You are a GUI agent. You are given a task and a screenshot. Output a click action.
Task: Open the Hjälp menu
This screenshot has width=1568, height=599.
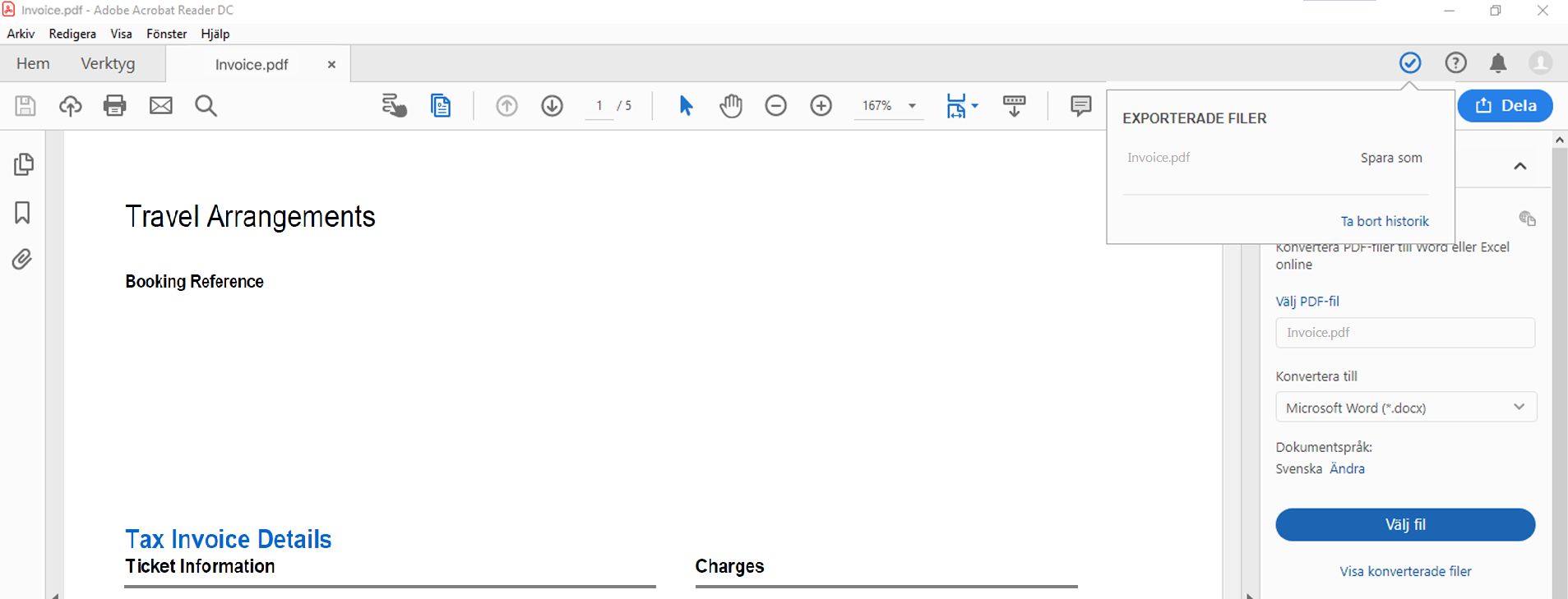215,34
